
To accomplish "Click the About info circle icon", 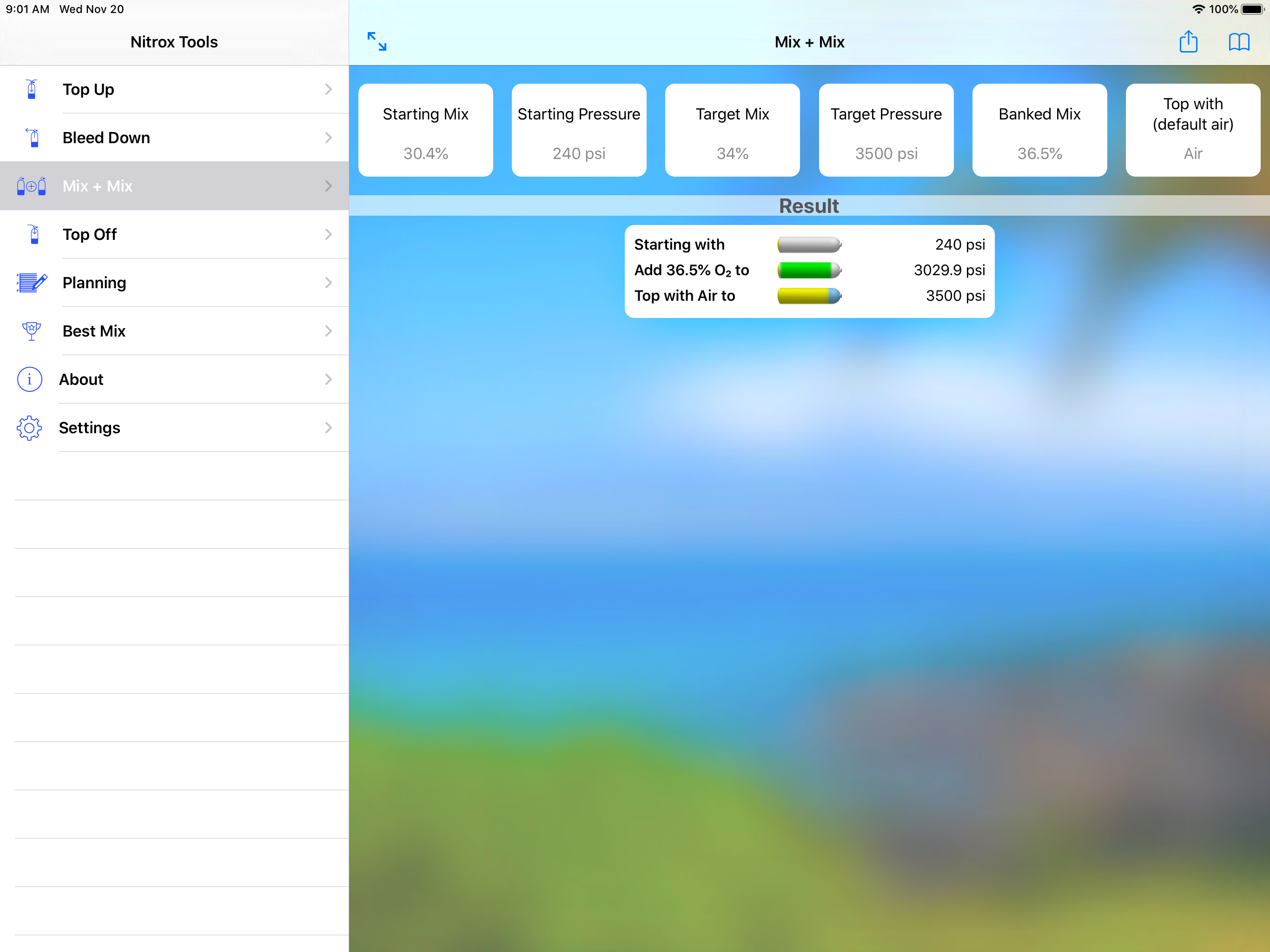I will point(29,379).
